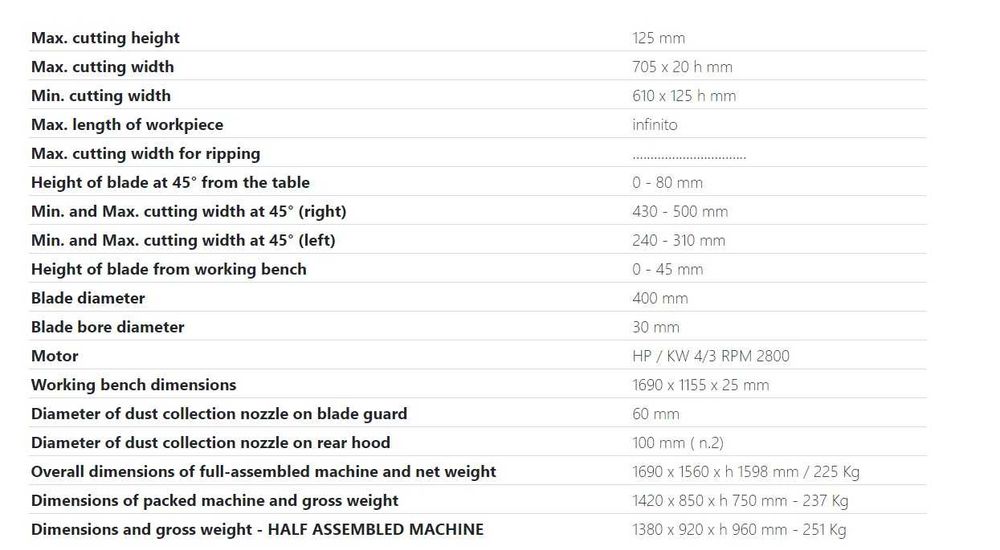Click the "infinito" workpiece length value

[x=654, y=125]
